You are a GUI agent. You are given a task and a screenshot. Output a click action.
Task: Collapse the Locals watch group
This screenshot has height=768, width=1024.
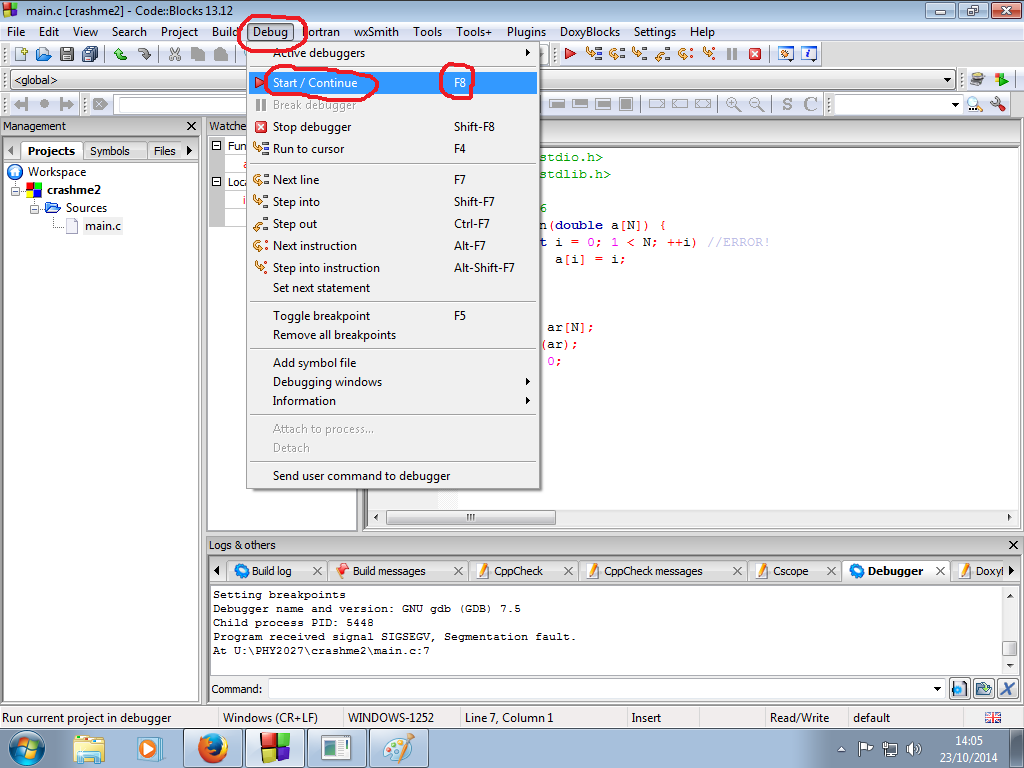point(217,182)
